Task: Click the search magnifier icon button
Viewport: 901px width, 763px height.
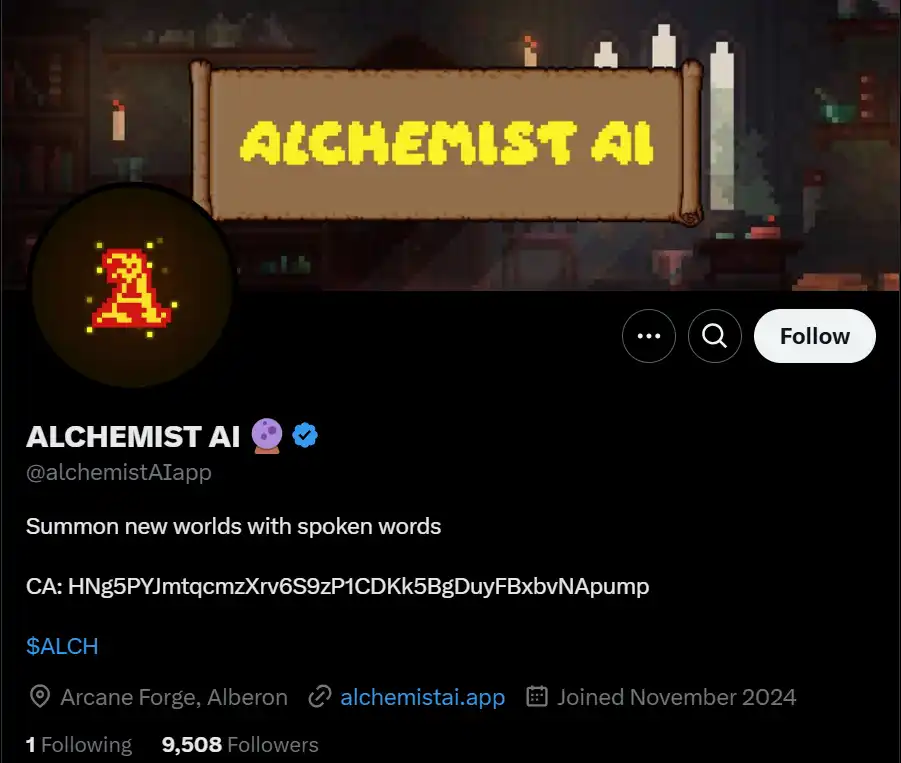Action: [x=715, y=336]
